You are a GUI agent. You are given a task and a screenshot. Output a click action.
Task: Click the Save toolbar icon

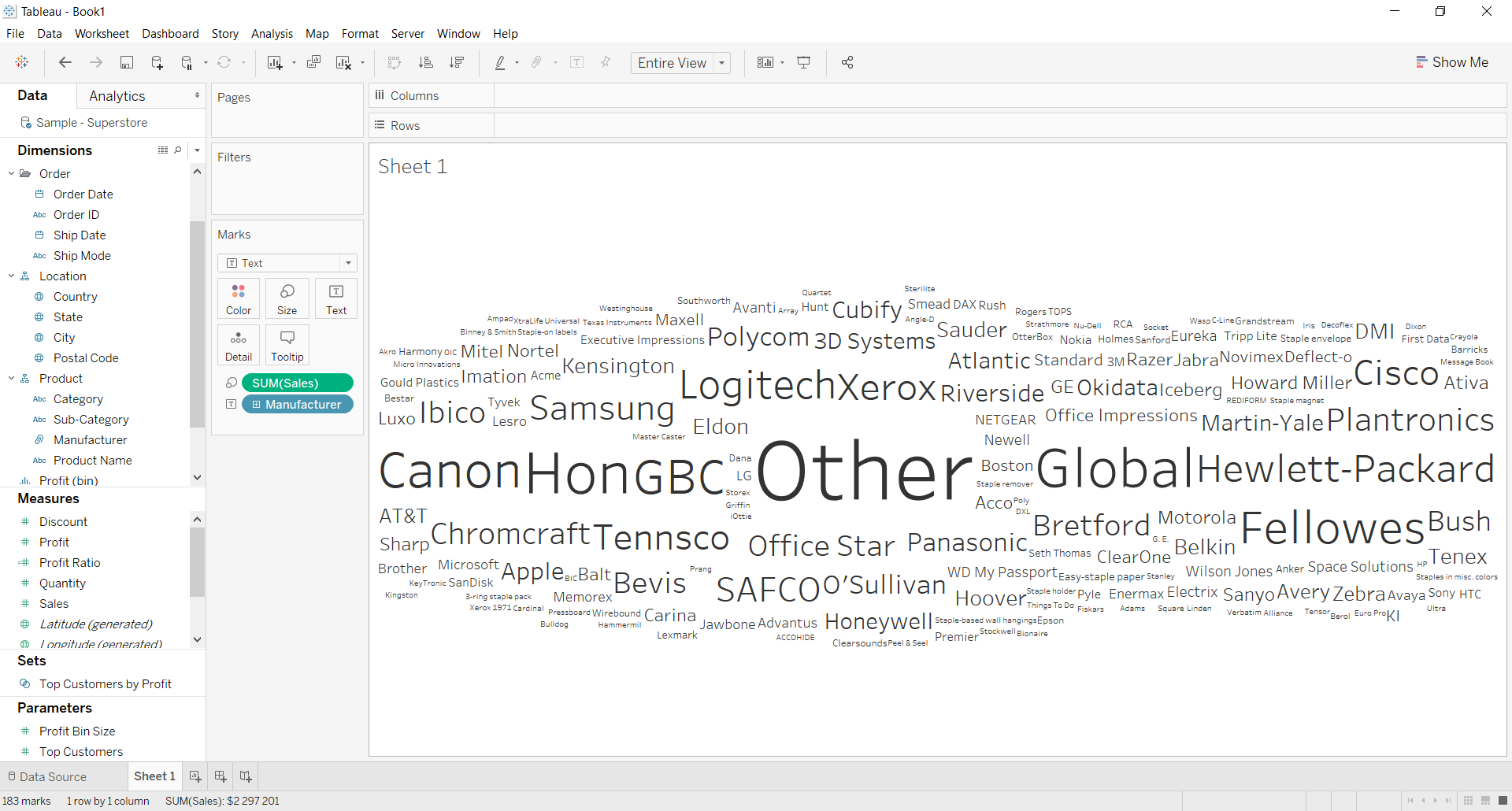pos(126,63)
